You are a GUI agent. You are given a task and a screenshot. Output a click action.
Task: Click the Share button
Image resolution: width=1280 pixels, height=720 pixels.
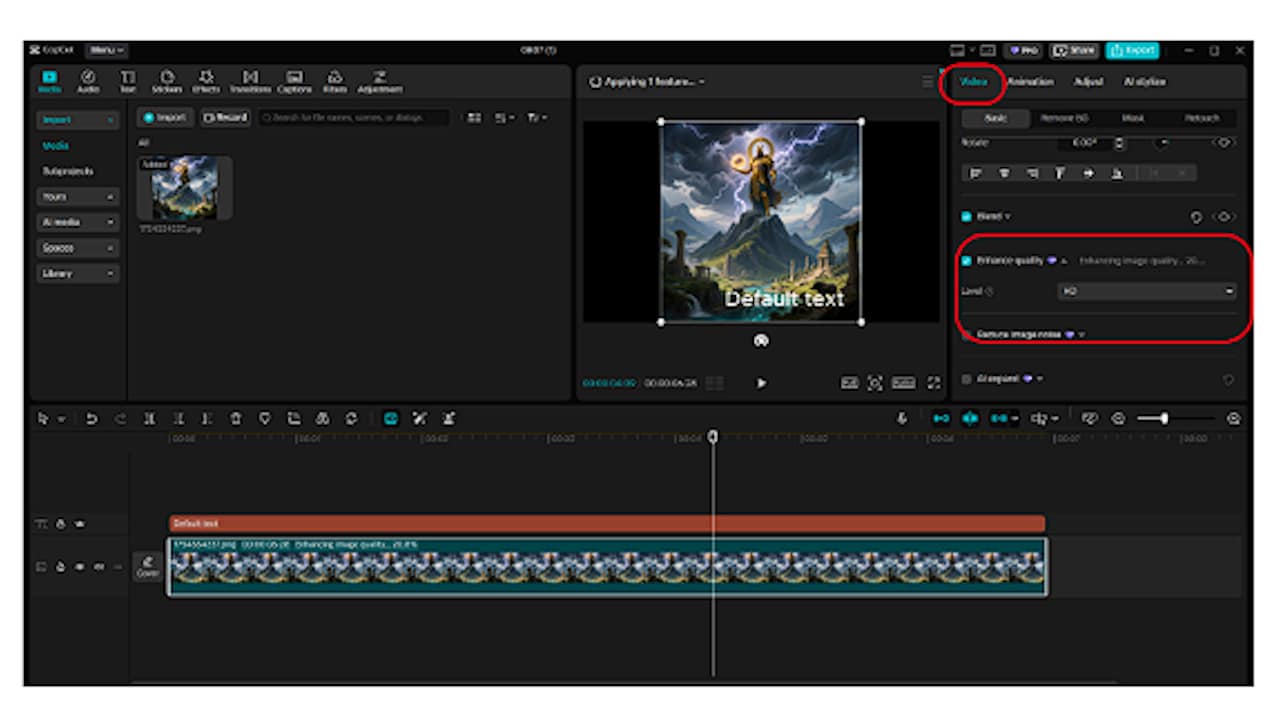click(1075, 50)
